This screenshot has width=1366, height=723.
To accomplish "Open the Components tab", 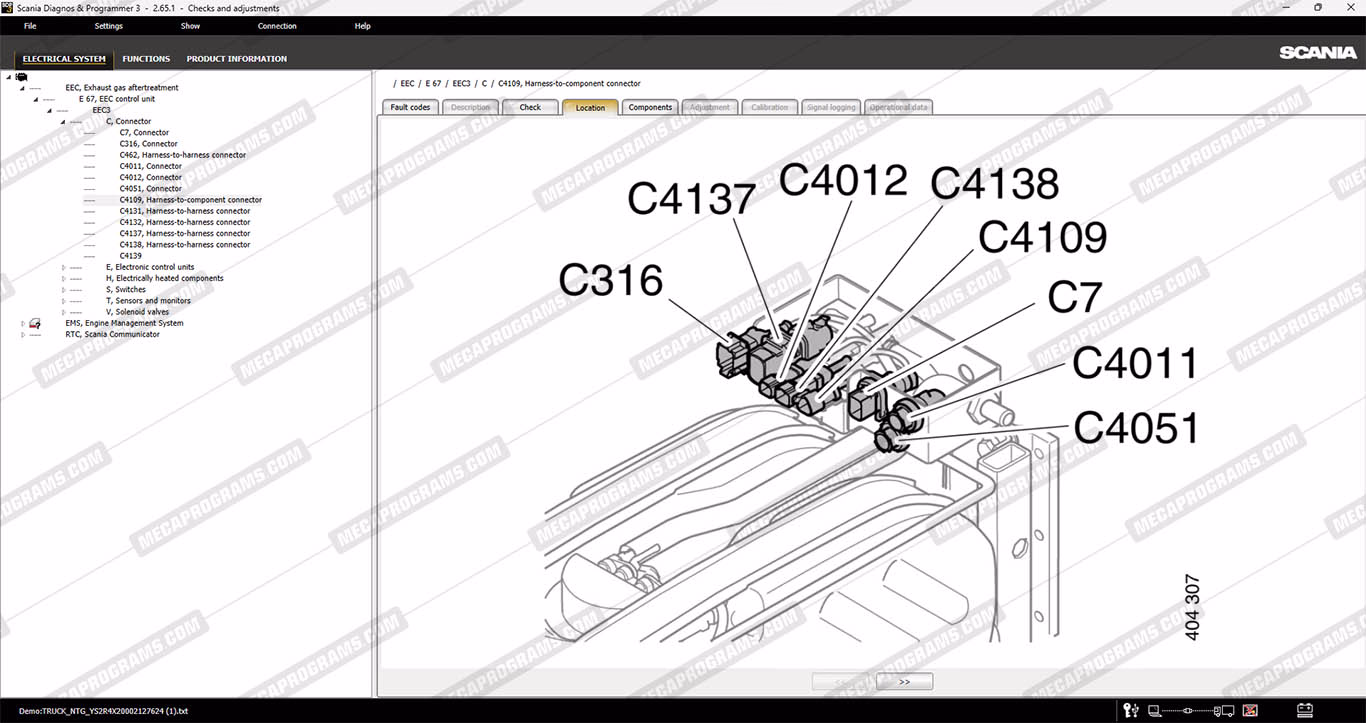I will (650, 107).
